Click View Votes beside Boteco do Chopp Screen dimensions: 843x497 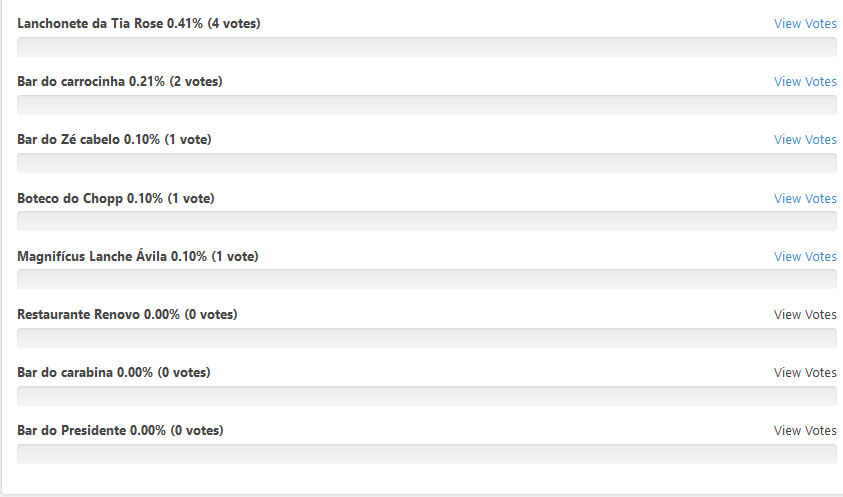point(805,198)
